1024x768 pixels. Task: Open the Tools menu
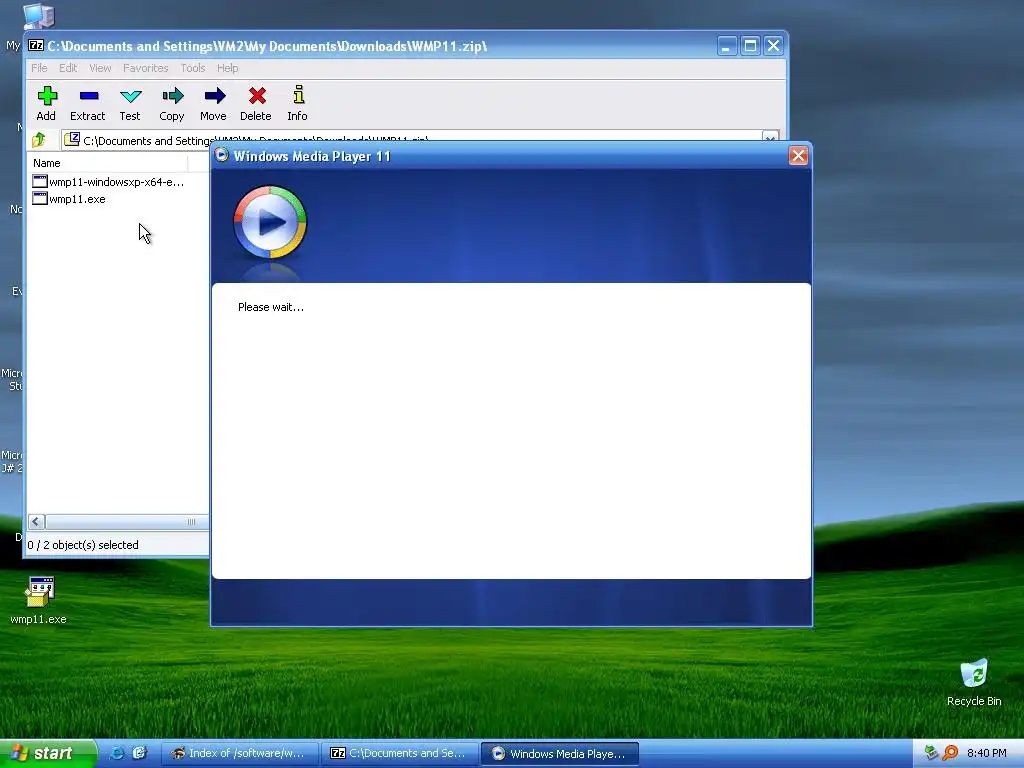coord(193,68)
